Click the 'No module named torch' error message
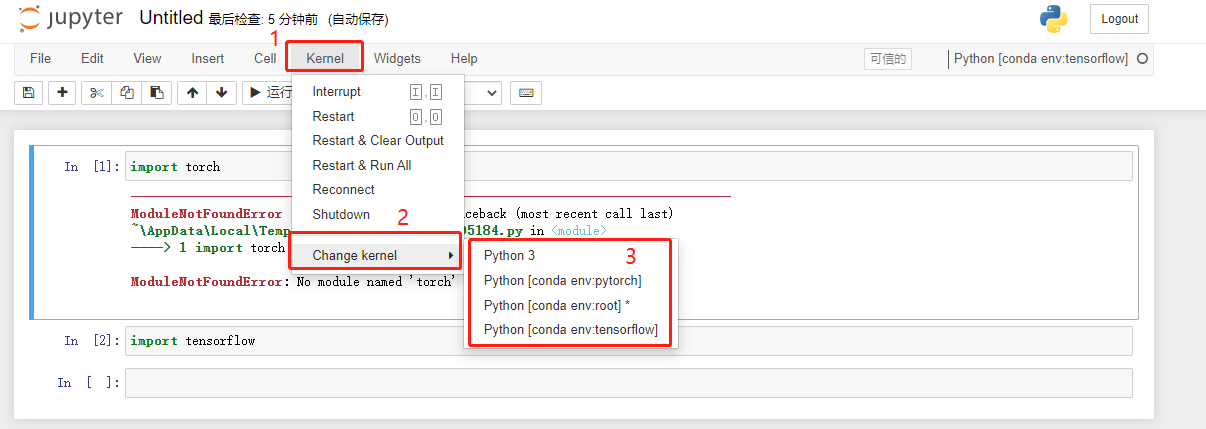 click(376, 282)
